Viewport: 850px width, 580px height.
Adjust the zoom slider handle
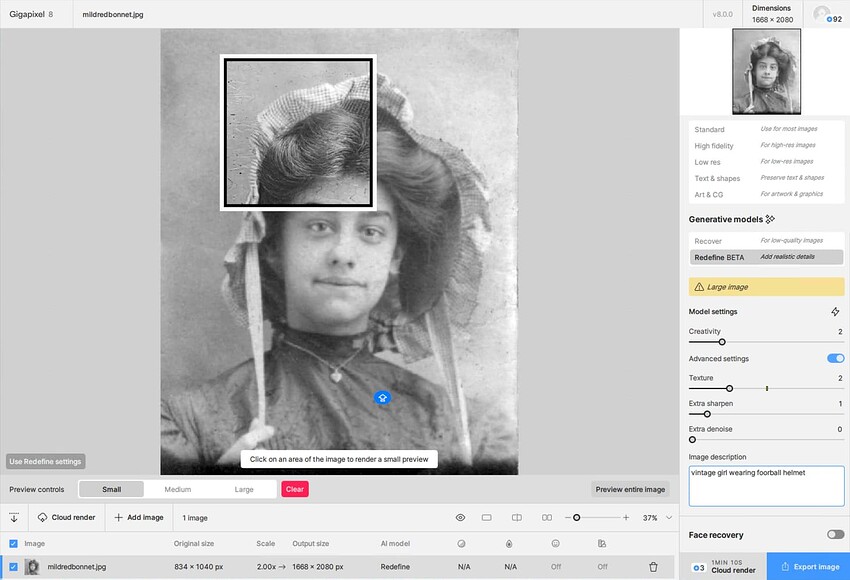[577, 518]
